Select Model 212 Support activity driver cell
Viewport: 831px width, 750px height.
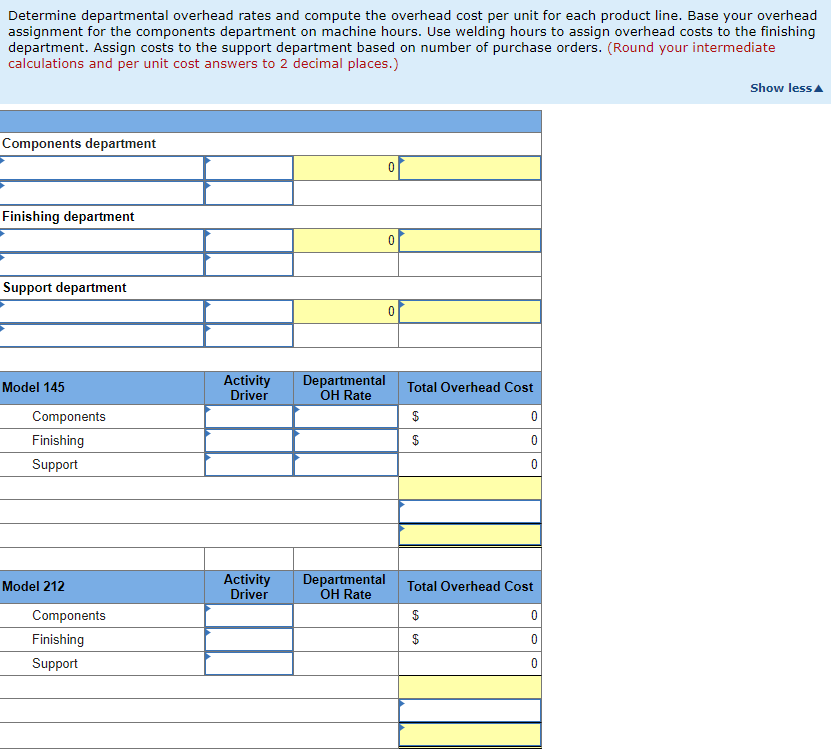pos(249,663)
